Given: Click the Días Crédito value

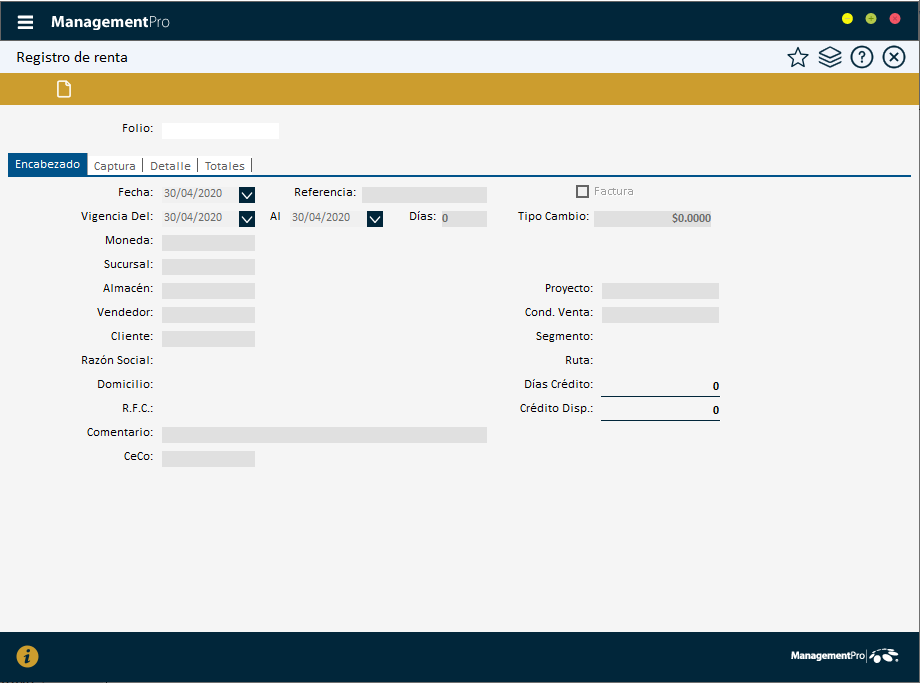Looking at the screenshot, I should point(660,386).
